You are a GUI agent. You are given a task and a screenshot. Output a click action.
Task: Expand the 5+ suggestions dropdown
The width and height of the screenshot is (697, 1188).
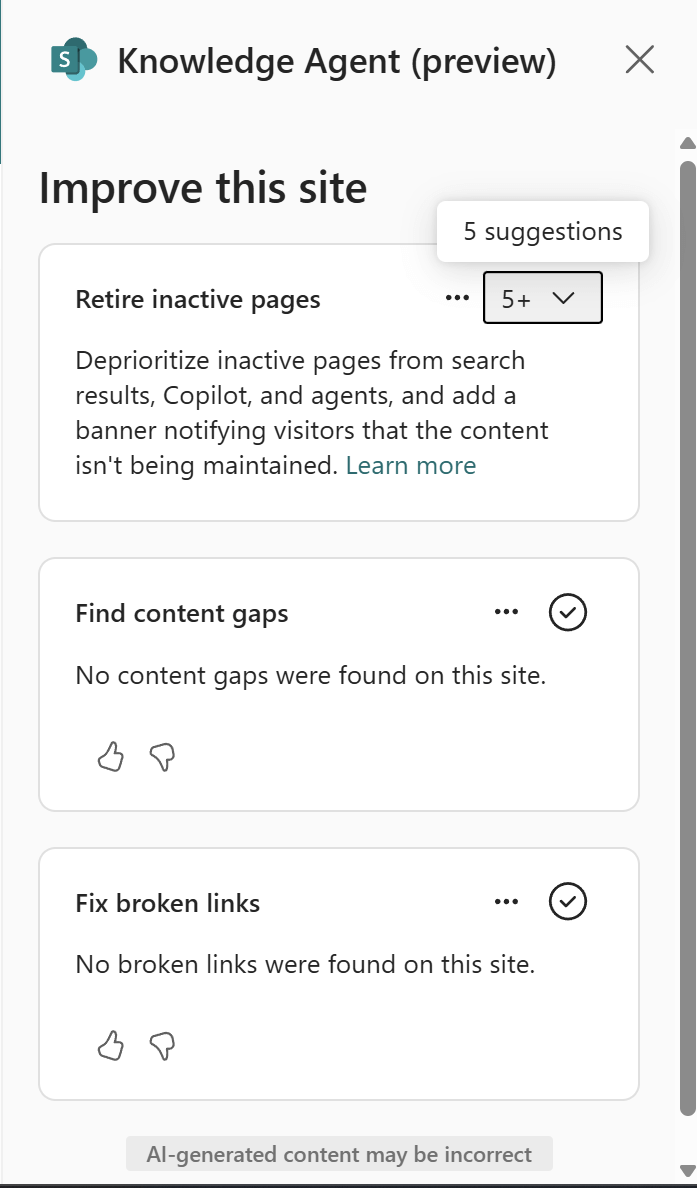point(542,298)
